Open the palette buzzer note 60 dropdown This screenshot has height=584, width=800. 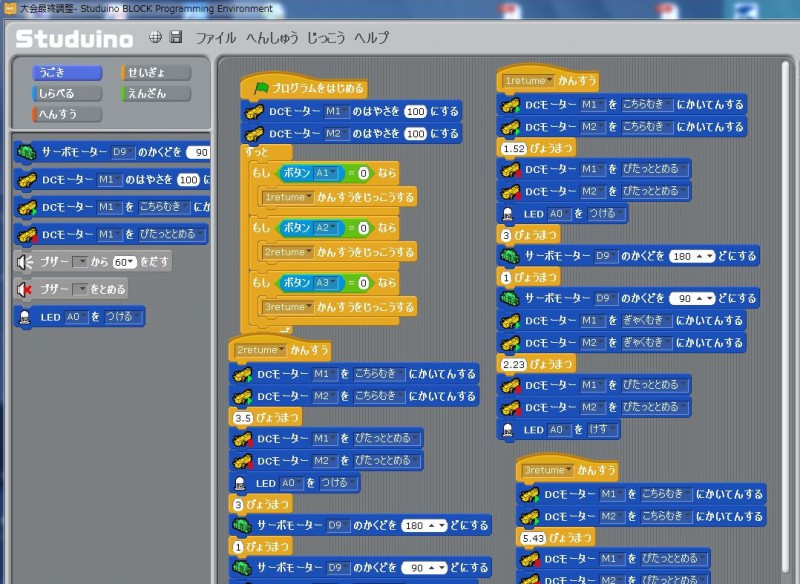tap(124, 262)
